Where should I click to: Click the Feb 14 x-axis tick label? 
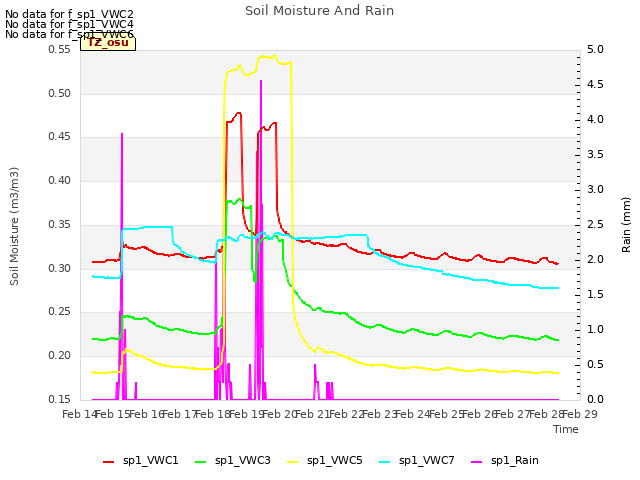point(79,414)
